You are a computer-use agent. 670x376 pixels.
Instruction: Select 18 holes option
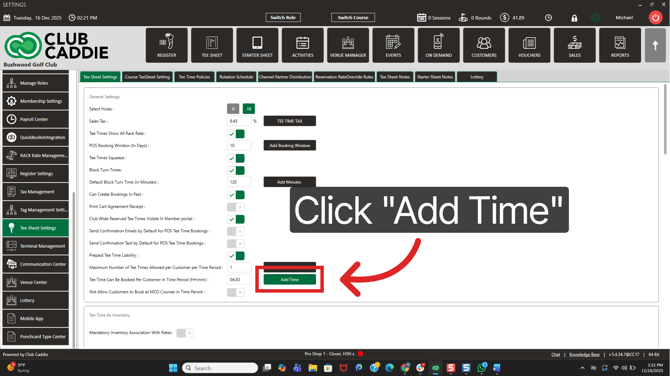pos(249,109)
